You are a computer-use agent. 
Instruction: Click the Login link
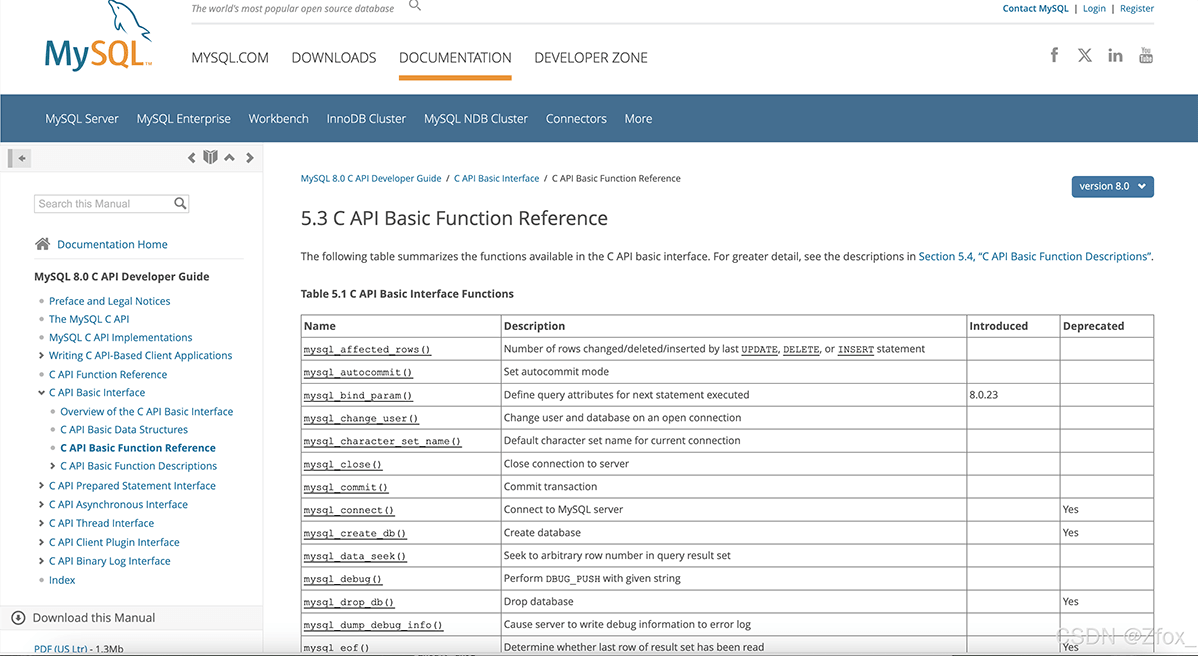pos(1094,8)
